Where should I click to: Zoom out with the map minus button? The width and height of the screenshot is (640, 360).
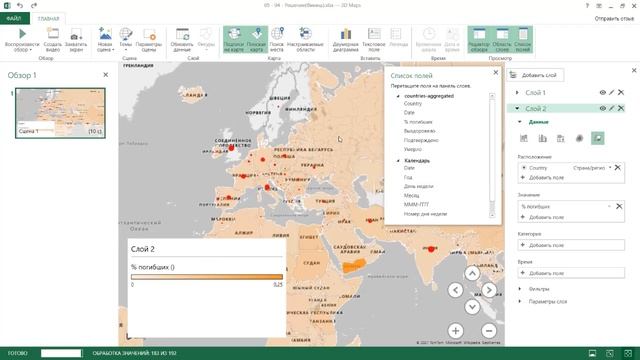tap(489, 331)
